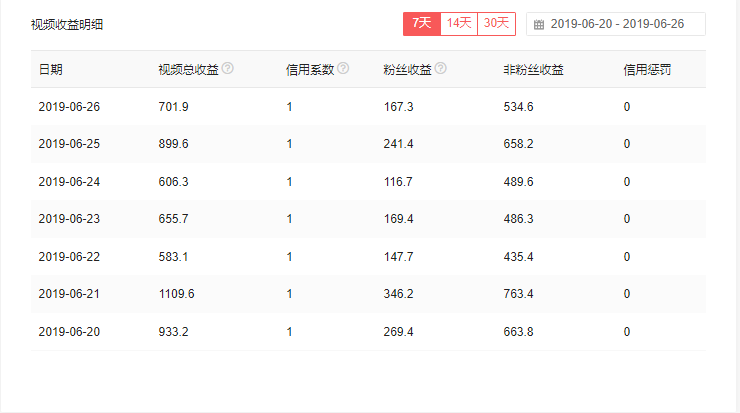Image resolution: width=740 pixels, height=413 pixels.
Task: Click total revenue value 933.2
Action: (x=173, y=332)
